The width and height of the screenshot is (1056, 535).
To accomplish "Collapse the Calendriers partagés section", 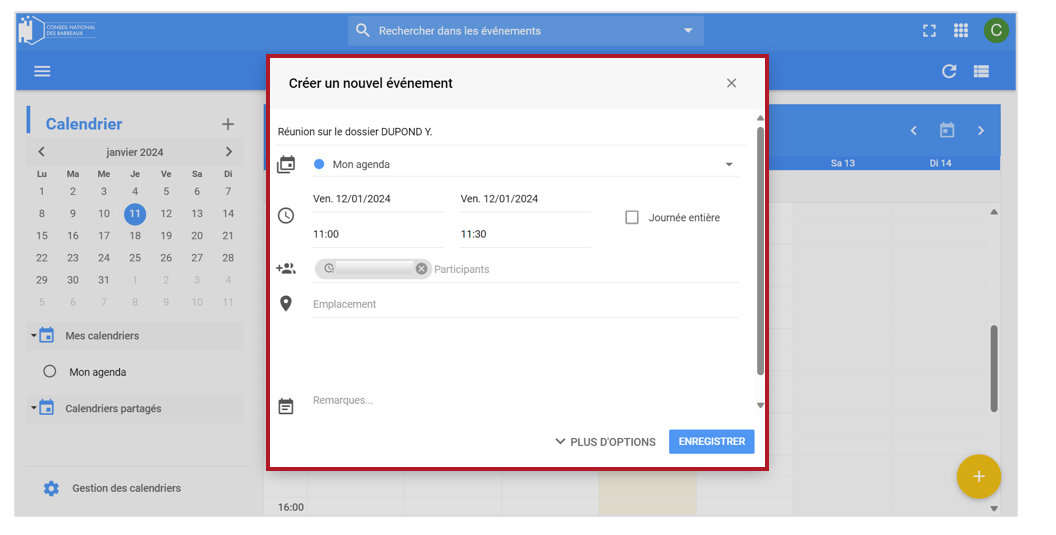I will tap(34, 408).
